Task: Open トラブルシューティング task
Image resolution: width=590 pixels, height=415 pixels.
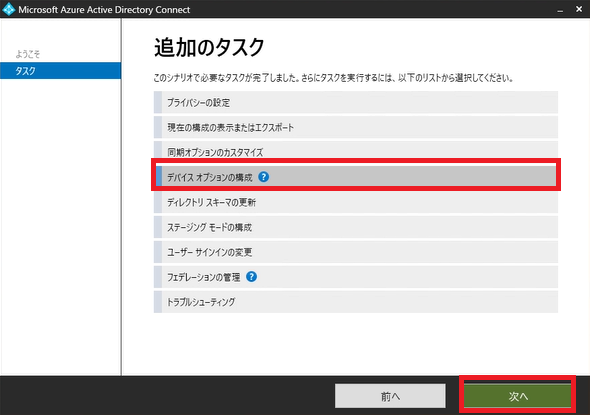Action: [356, 302]
